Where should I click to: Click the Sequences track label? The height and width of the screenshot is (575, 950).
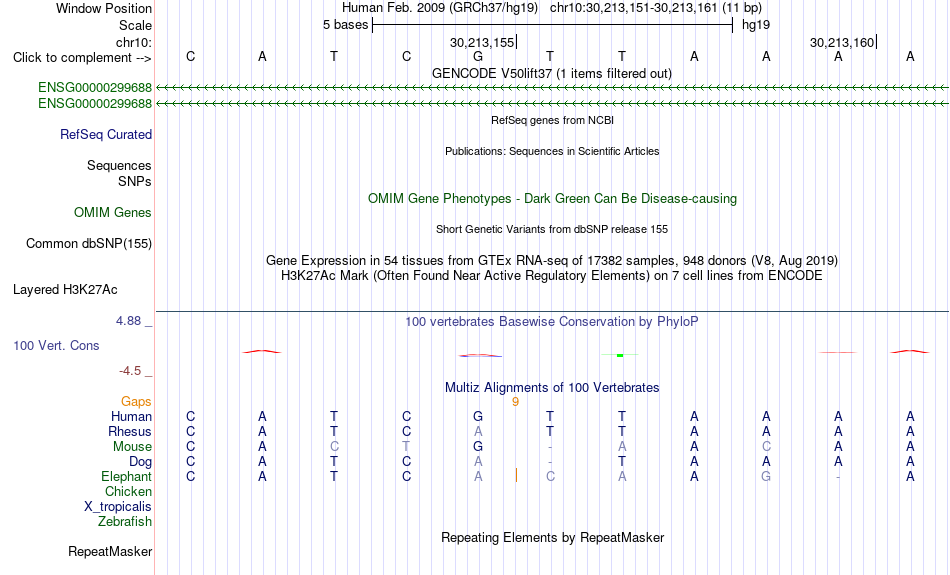[119, 165]
